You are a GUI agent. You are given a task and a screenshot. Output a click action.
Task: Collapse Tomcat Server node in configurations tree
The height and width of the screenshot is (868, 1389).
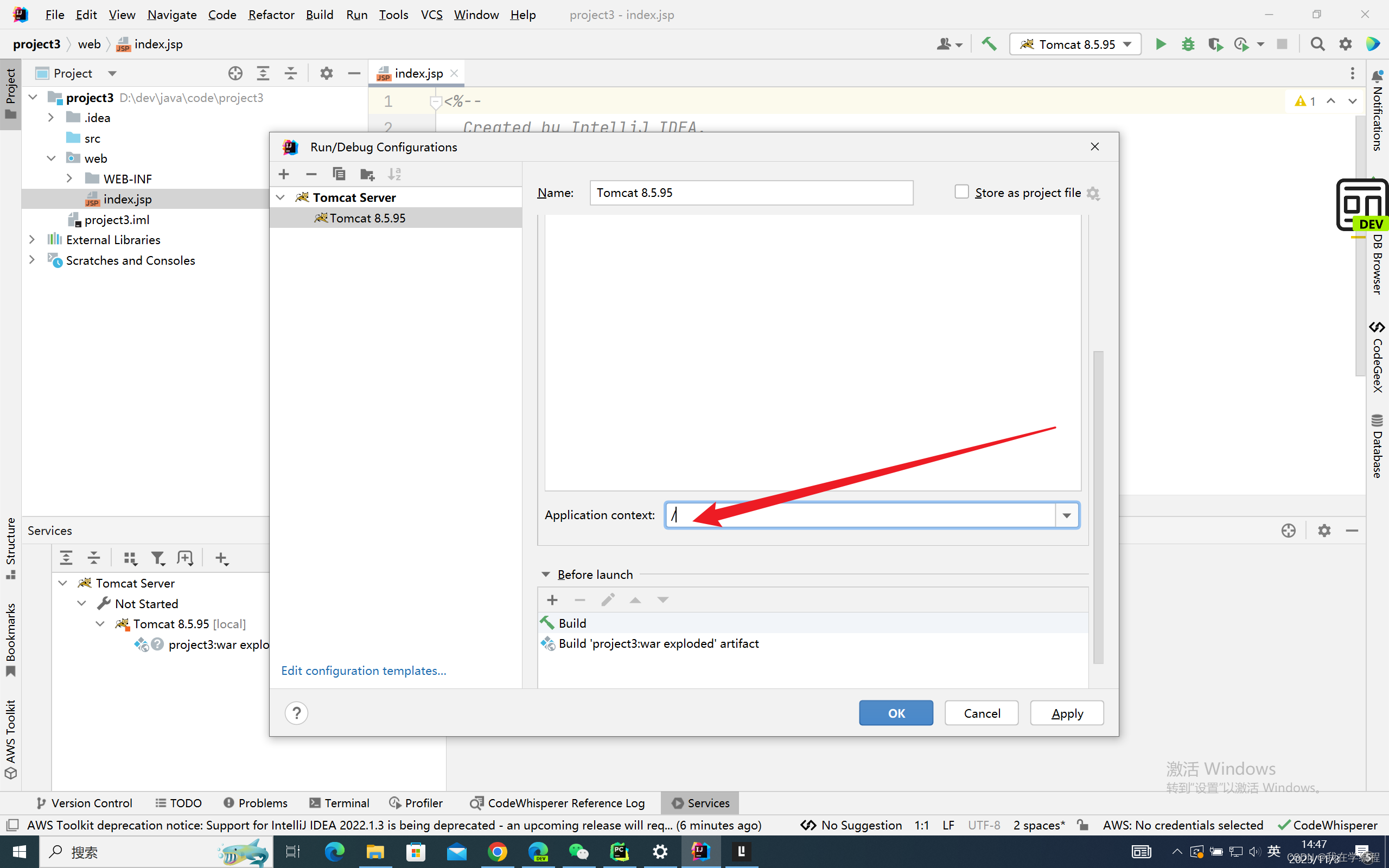coord(281,197)
